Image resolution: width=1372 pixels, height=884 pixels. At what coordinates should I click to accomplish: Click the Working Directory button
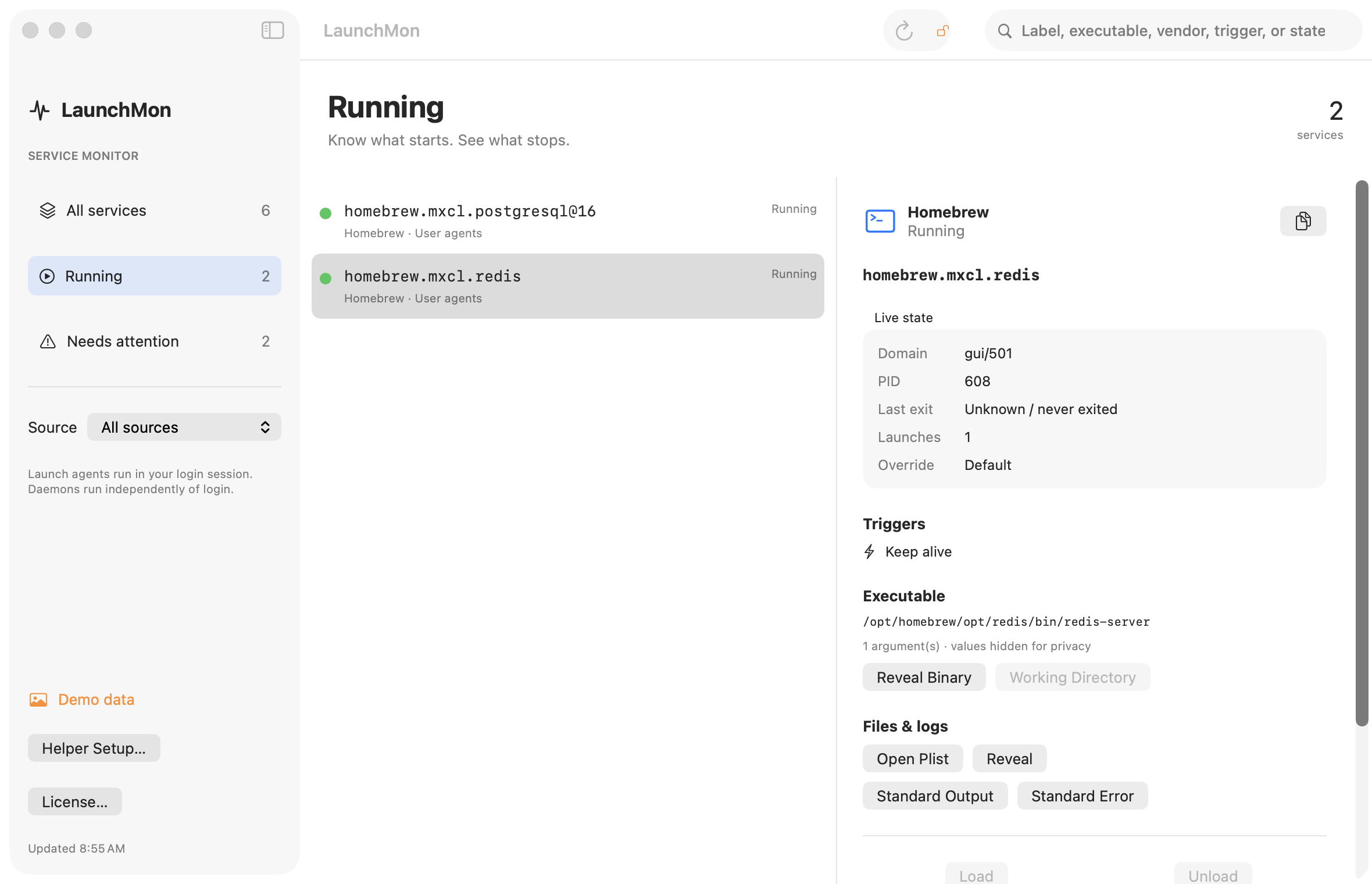point(1073,678)
